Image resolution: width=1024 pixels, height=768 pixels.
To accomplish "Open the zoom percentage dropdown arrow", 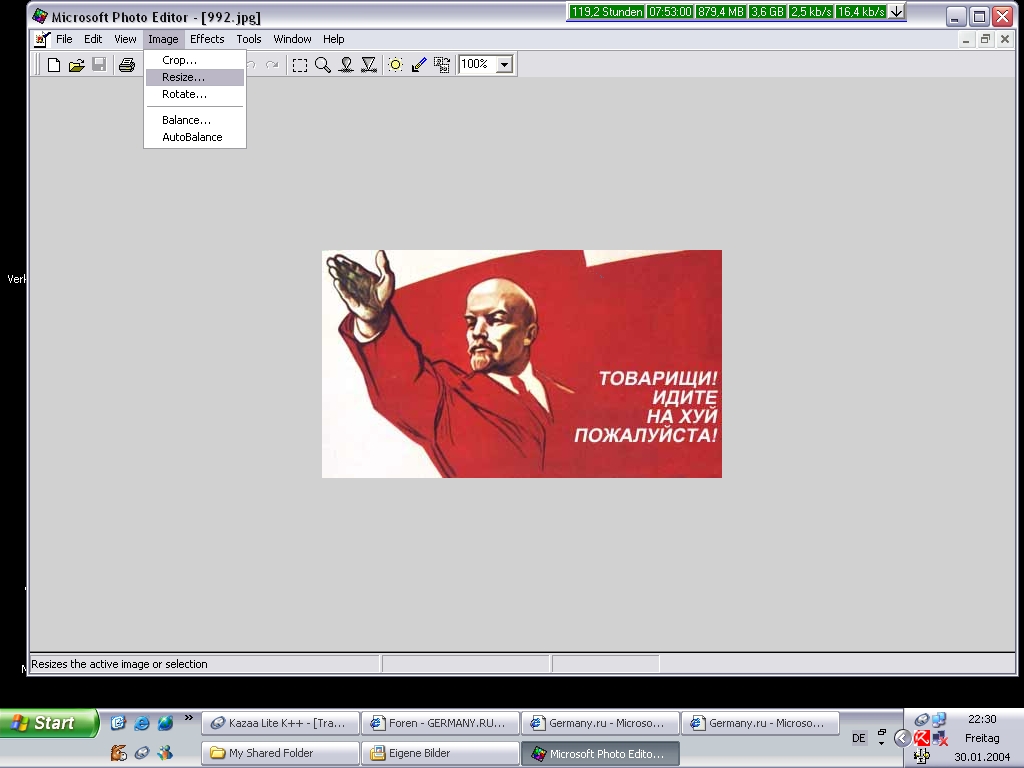I will 504,65.
